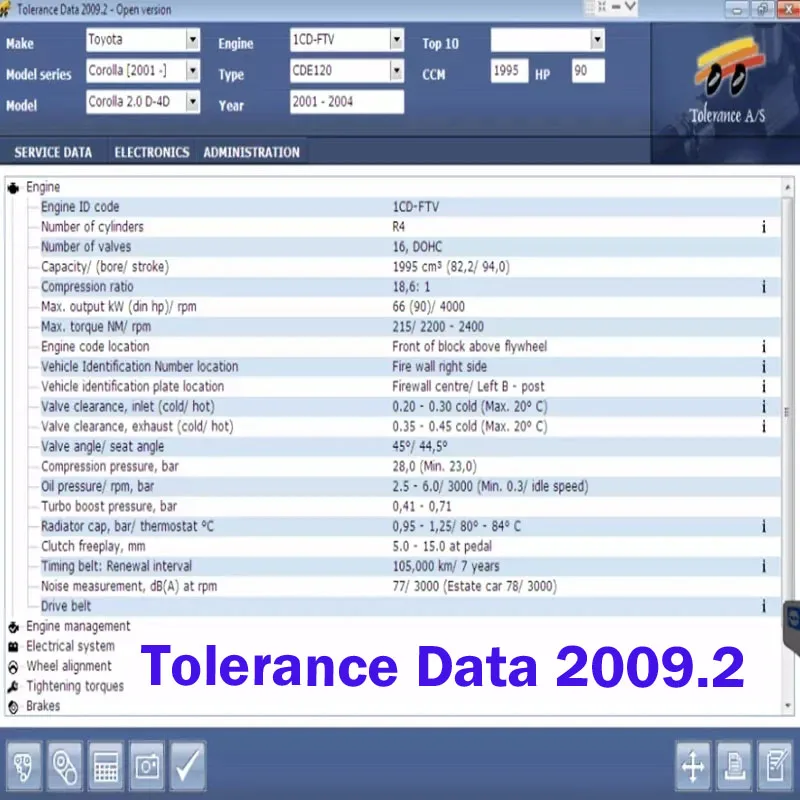This screenshot has width=800, height=800.
Task: Open the Engine dropdown
Action: pyautogui.click(x=396, y=40)
